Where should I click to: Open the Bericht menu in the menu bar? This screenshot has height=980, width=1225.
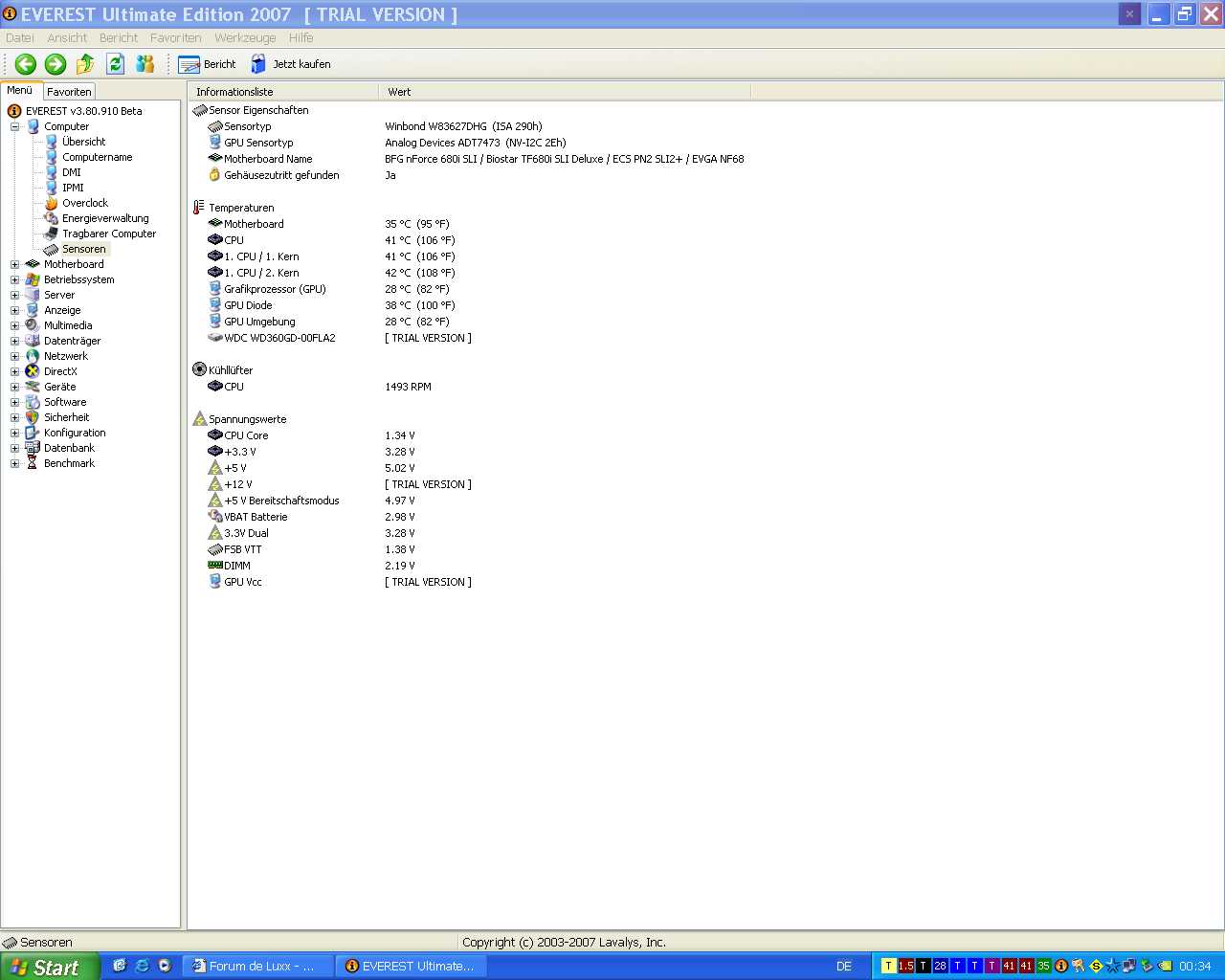[x=119, y=38]
